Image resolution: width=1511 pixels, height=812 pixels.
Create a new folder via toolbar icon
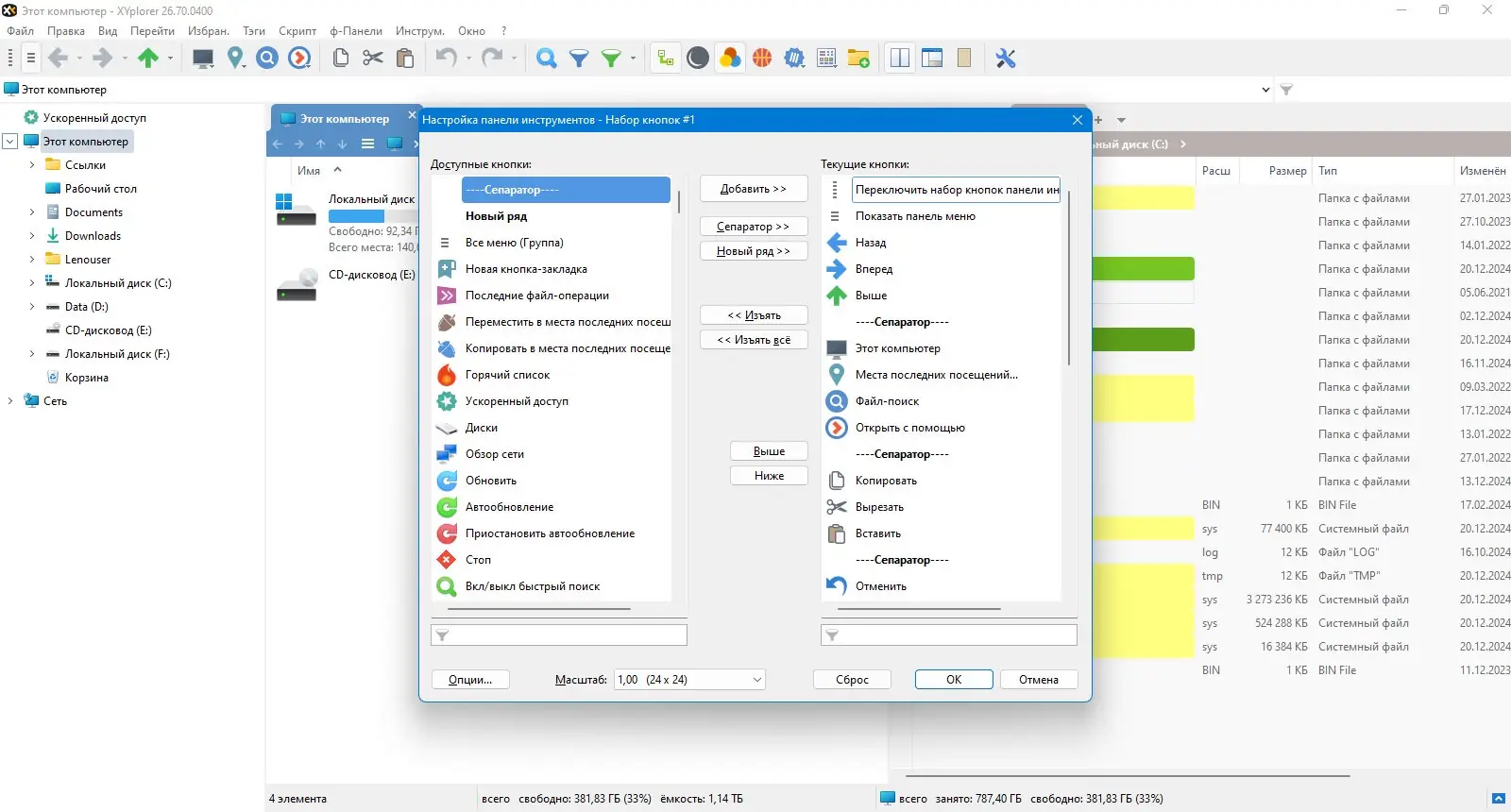click(x=858, y=59)
